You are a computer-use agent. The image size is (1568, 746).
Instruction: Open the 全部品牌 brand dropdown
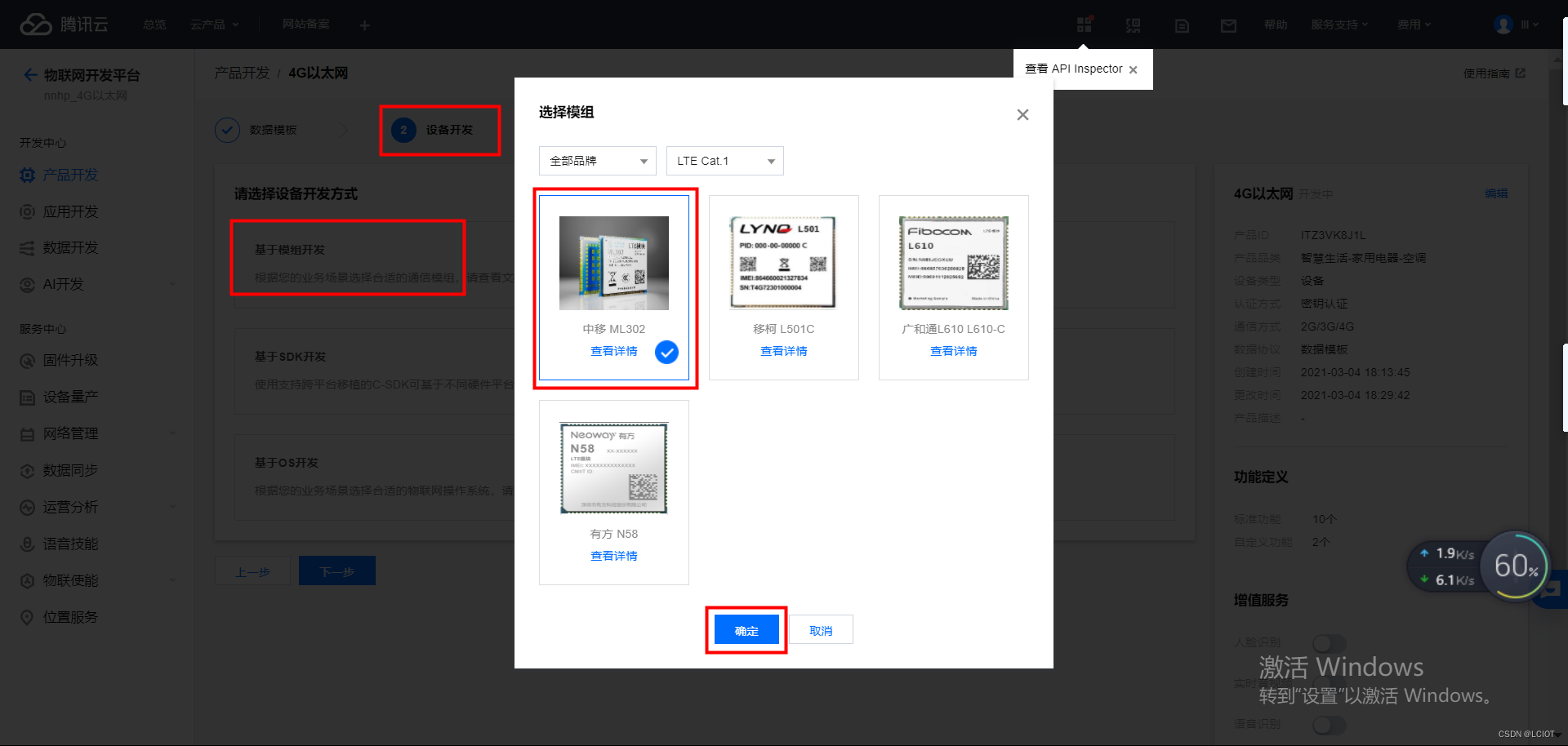tap(598, 161)
